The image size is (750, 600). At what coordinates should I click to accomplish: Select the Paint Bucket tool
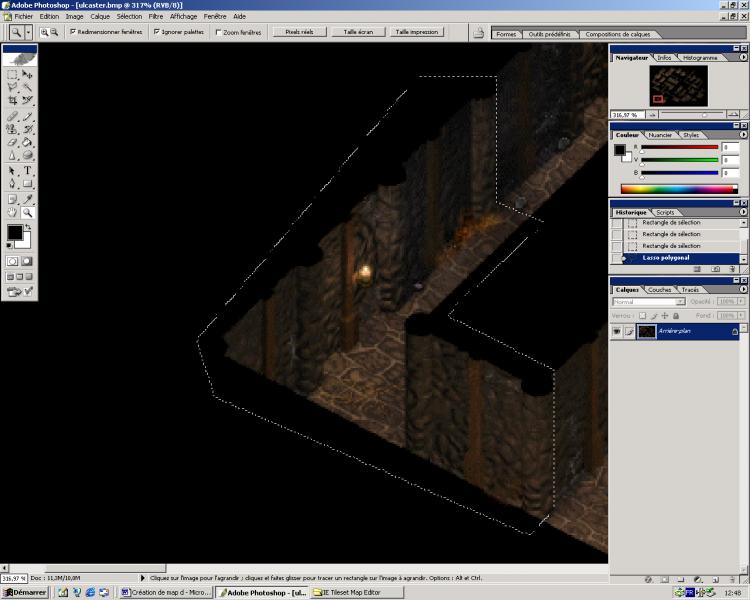click(27, 142)
